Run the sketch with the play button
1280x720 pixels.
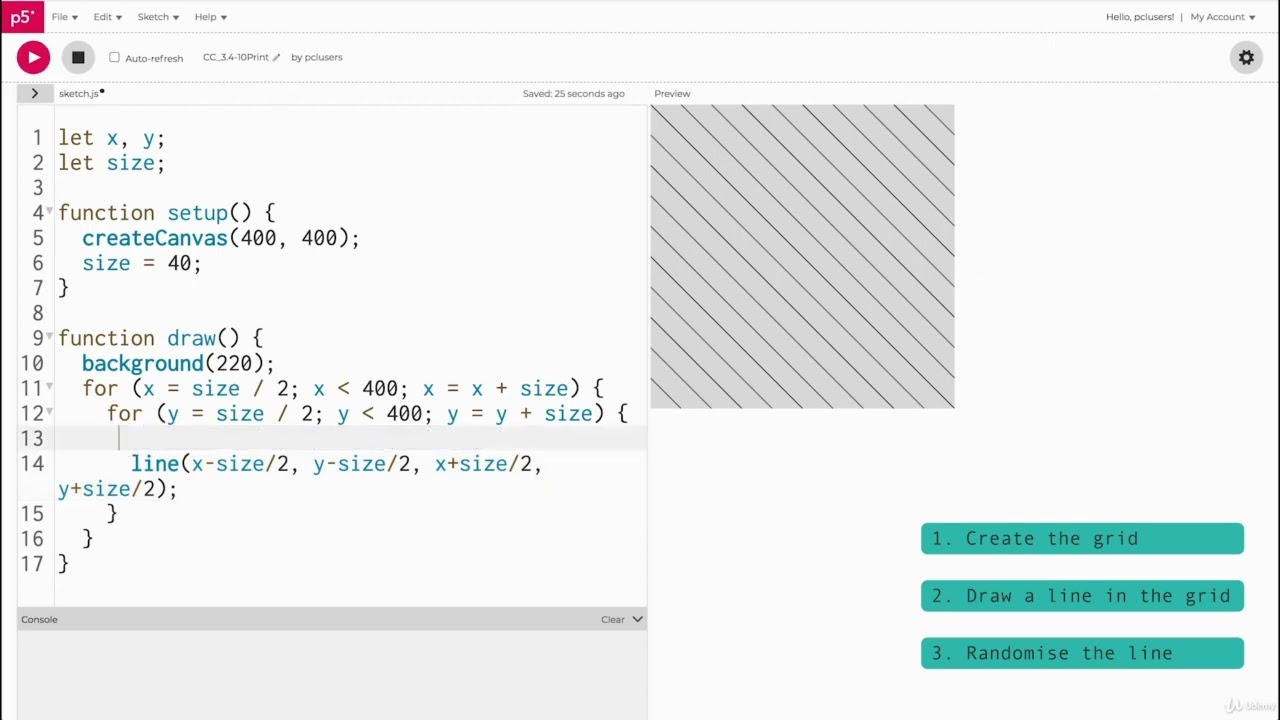point(33,57)
